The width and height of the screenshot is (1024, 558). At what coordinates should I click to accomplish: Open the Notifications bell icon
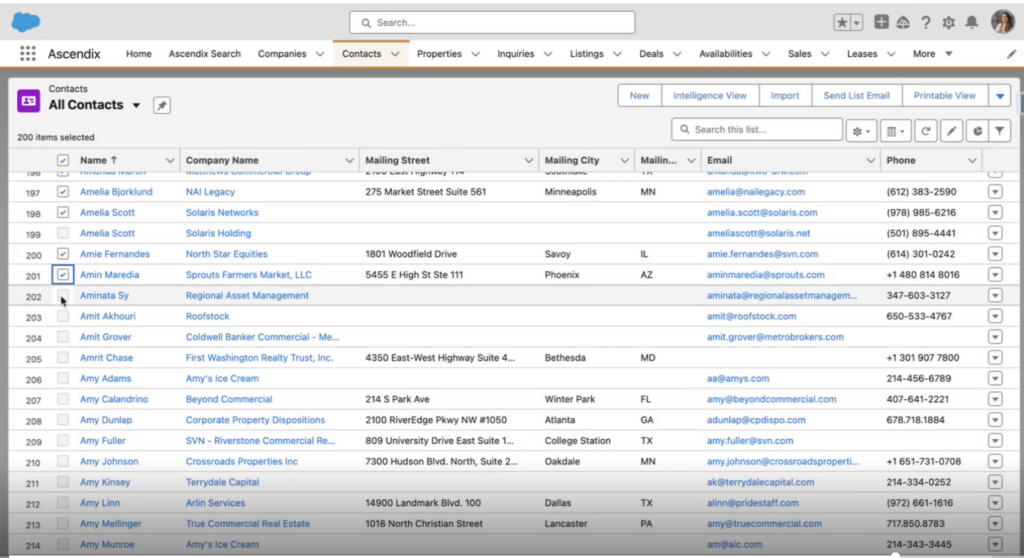[972, 22]
